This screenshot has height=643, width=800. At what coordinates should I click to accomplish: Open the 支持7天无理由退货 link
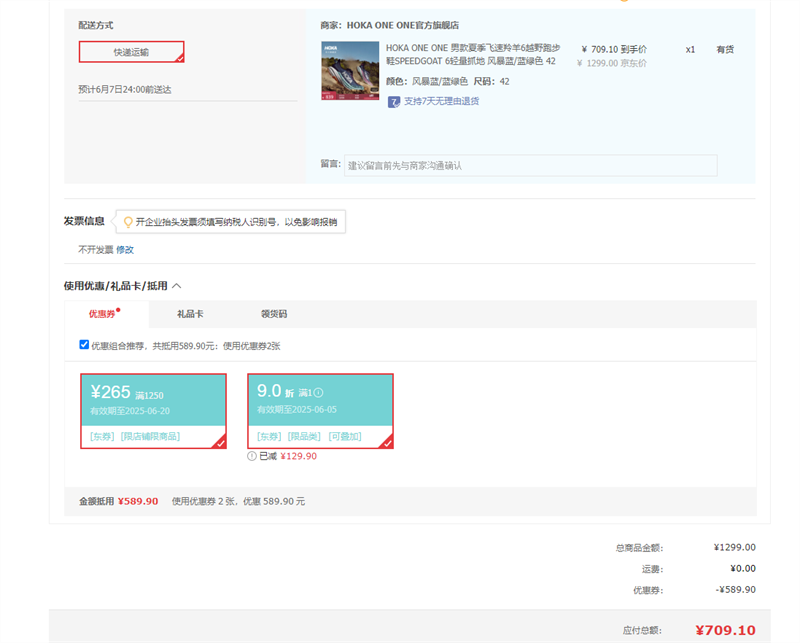coord(440,101)
